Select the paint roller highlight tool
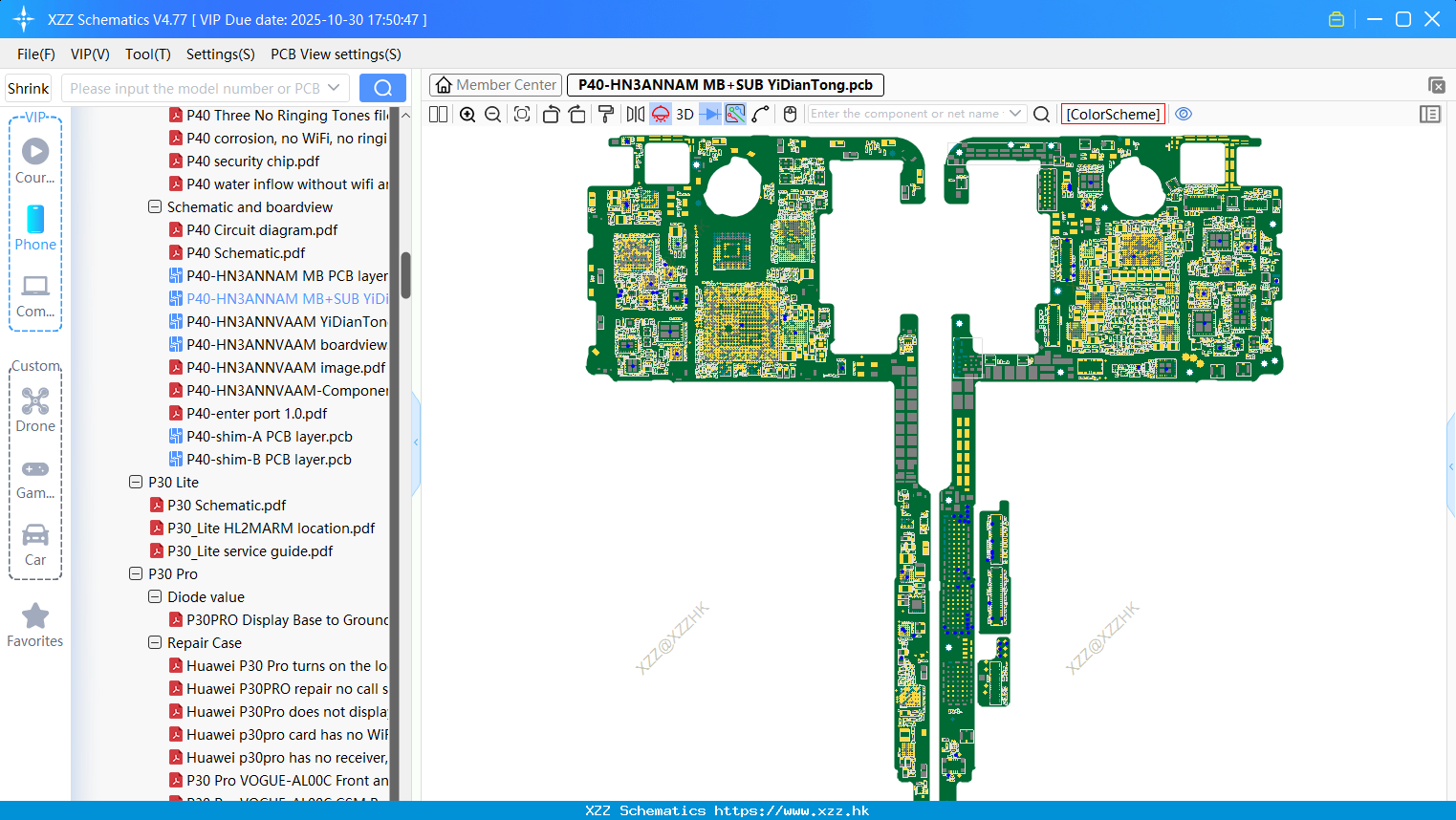This screenshot has width=1456, height=820. coord(606,115)
